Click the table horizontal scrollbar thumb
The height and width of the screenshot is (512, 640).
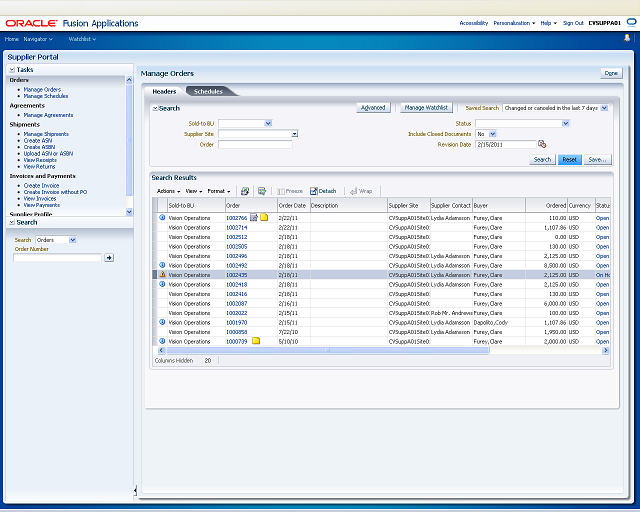point(327,350)
